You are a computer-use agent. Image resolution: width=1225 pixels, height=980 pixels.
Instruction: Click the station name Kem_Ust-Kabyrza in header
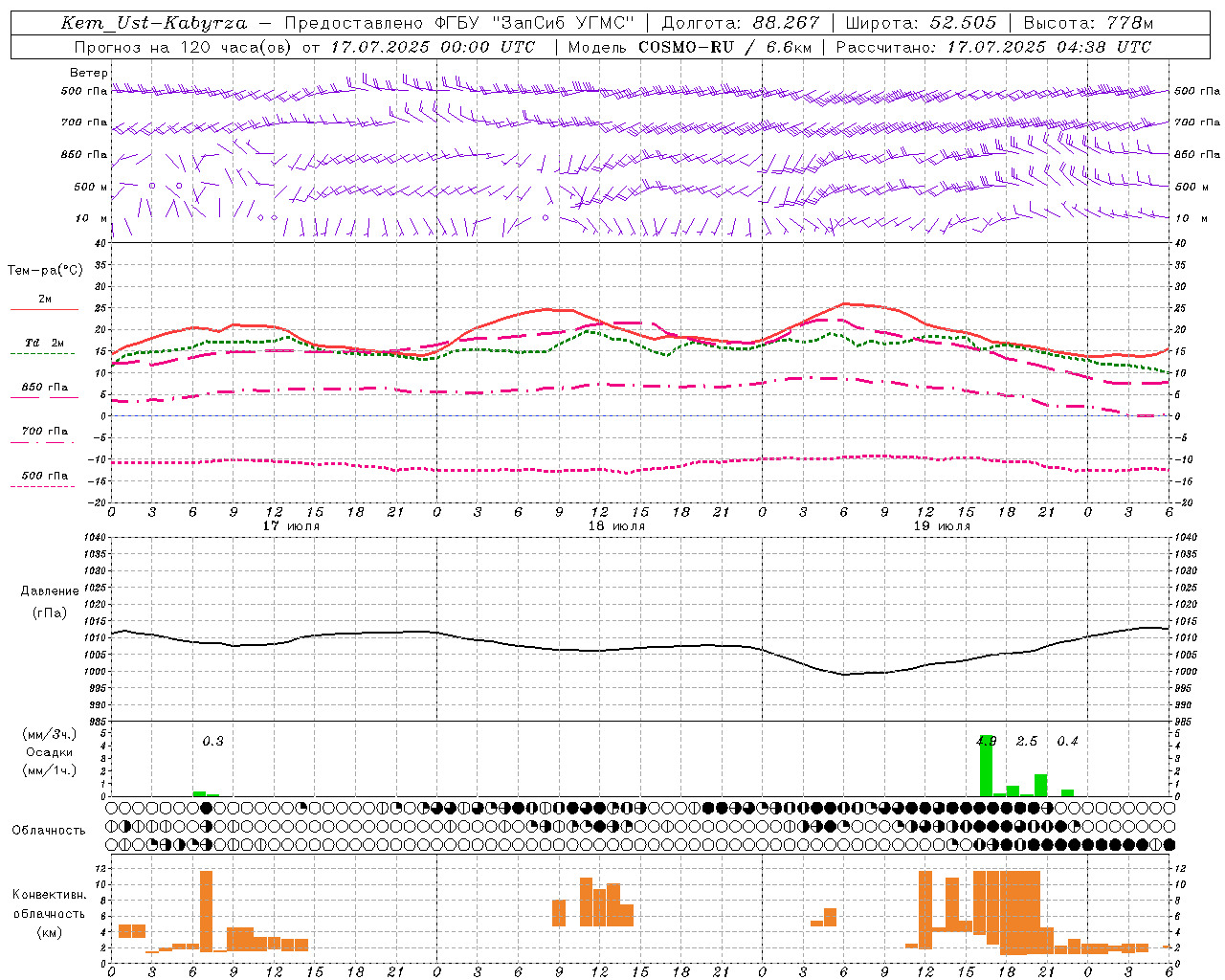[x=154, y=23]
